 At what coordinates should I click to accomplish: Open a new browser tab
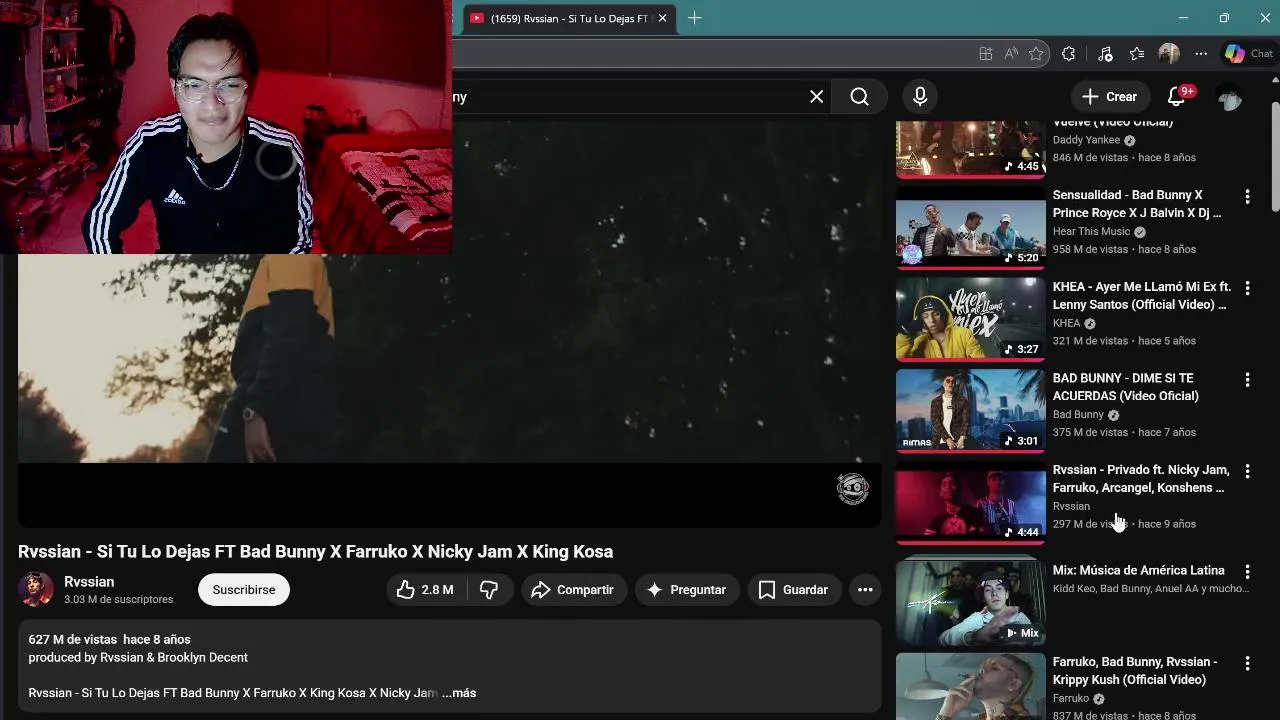[x=694, y=18]
